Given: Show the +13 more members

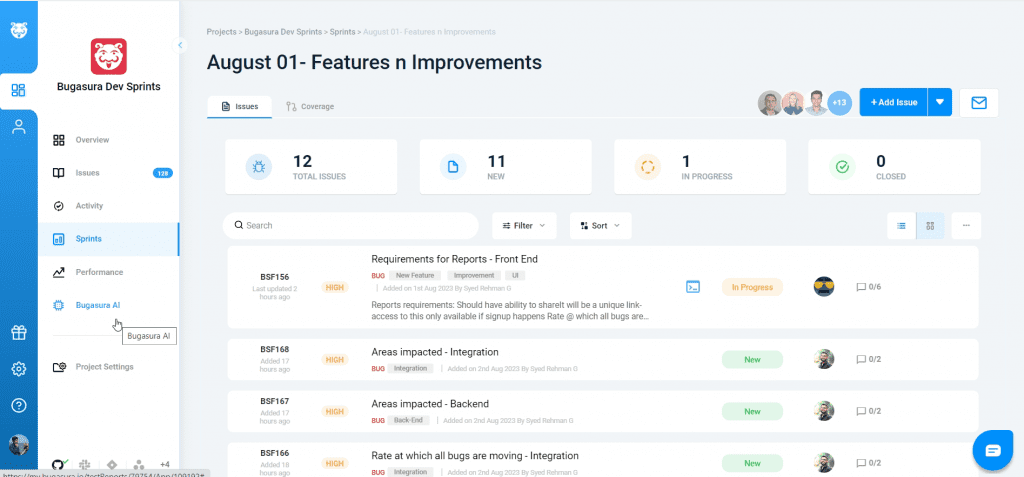Looking at the screenshot, I should tap(840, 103).
